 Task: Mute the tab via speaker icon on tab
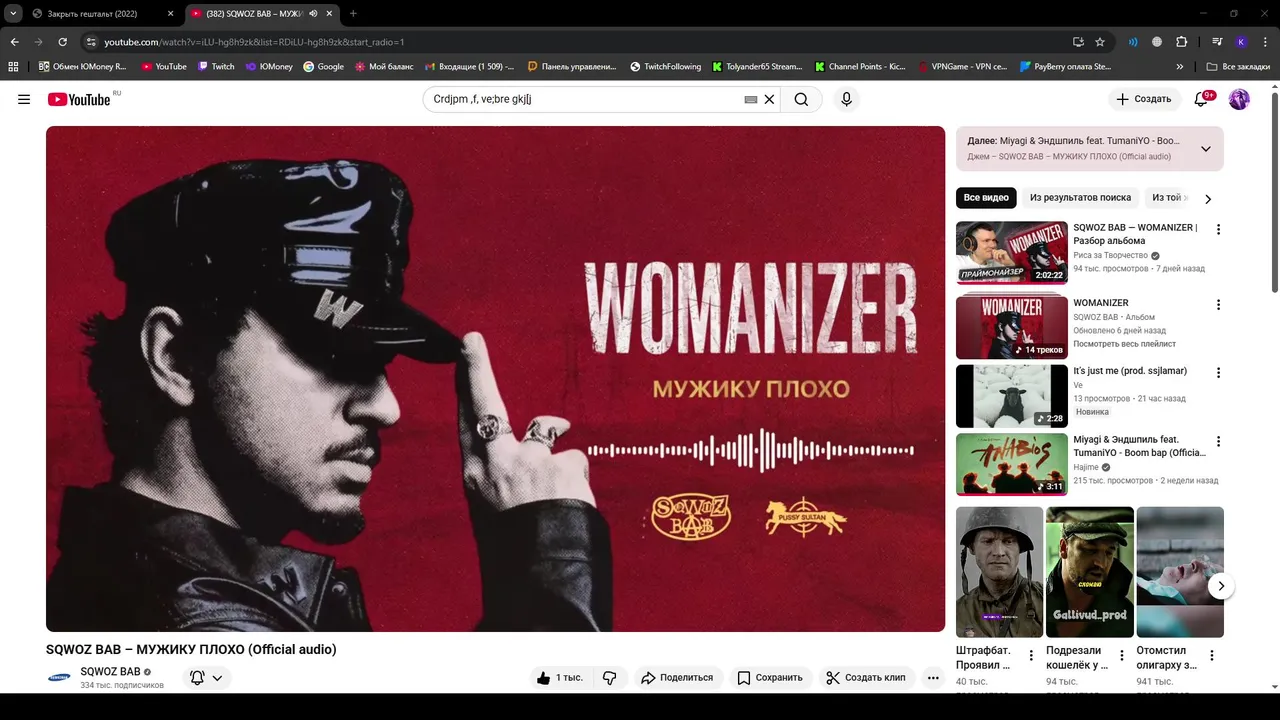coord(314,14)
